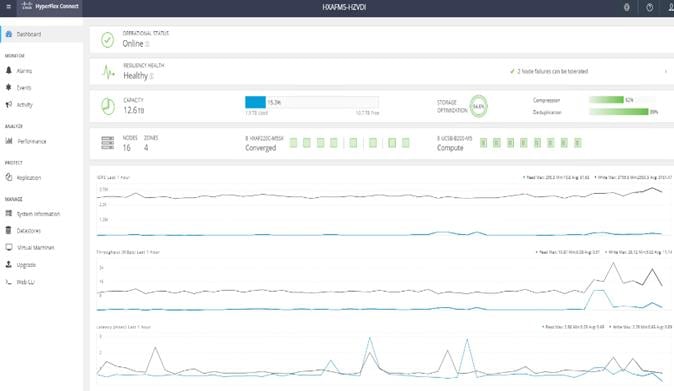Click the Throughput chart write legend entry

coord(638,252)
